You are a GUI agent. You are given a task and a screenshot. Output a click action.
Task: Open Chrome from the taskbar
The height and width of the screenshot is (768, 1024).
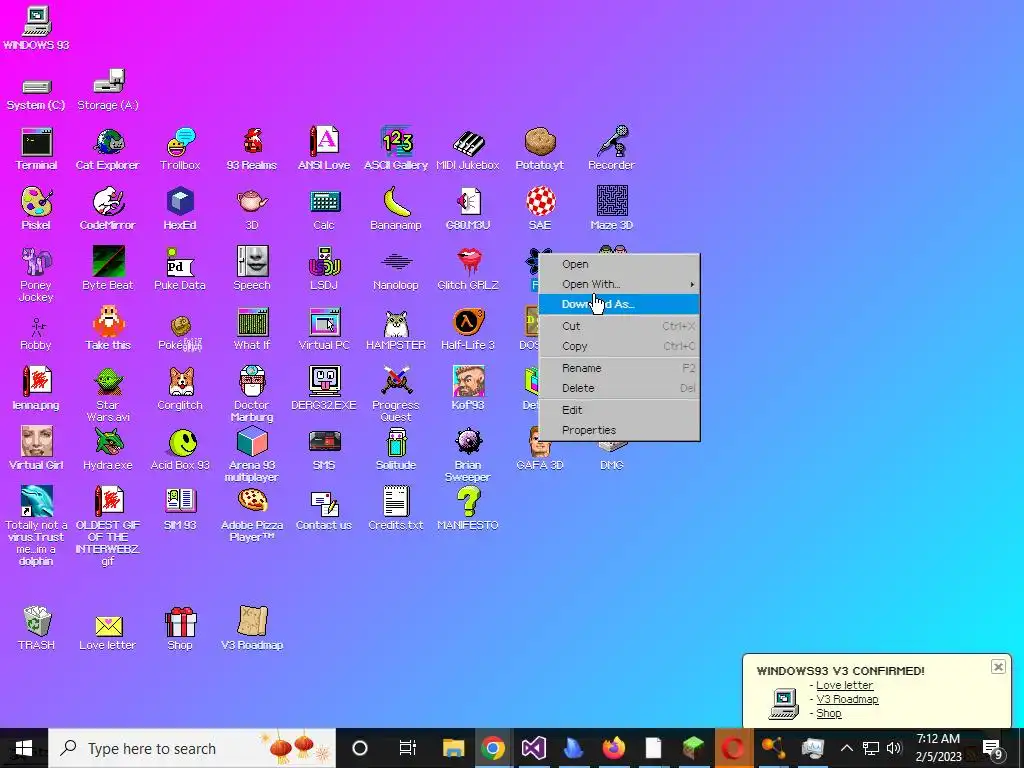[493, 748]
